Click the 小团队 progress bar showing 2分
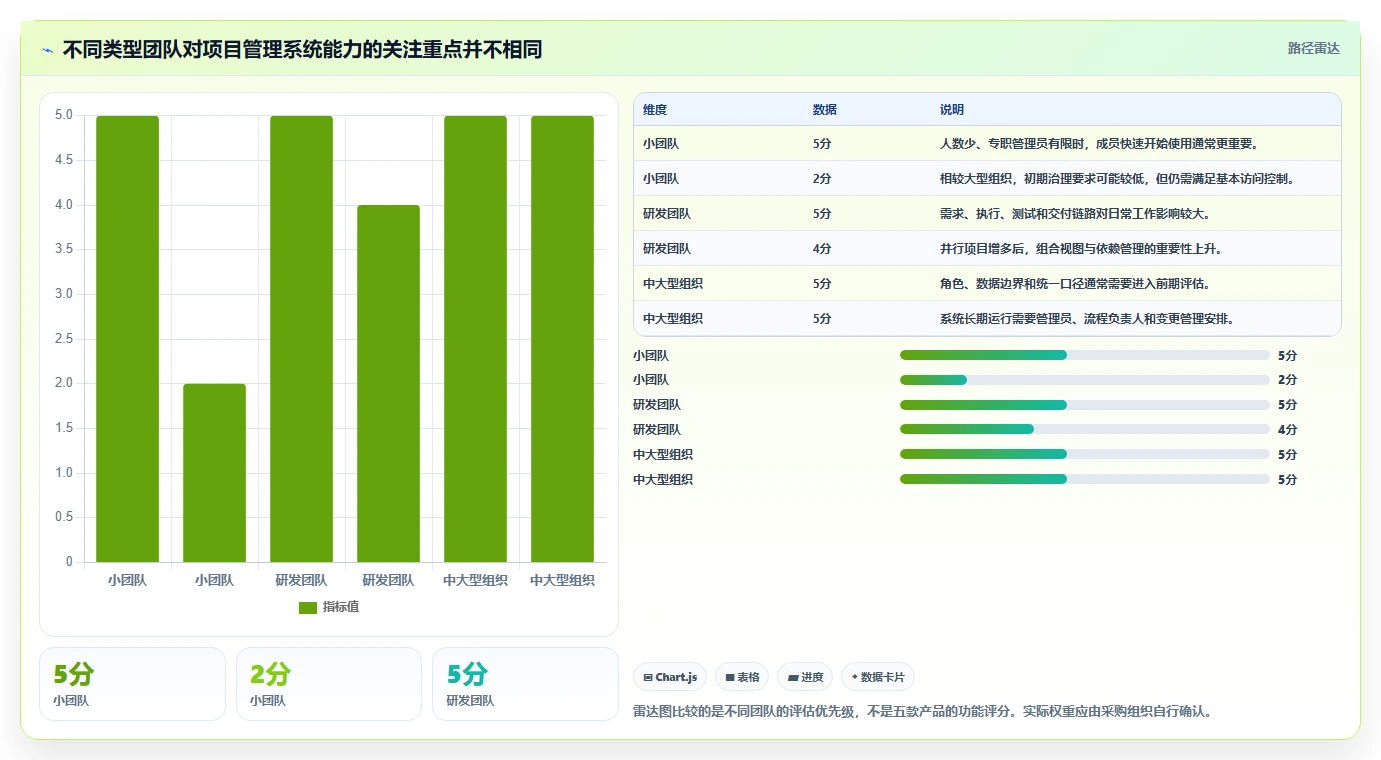This screenshot has width=1381, height=760. click(x=1085, y=380)
